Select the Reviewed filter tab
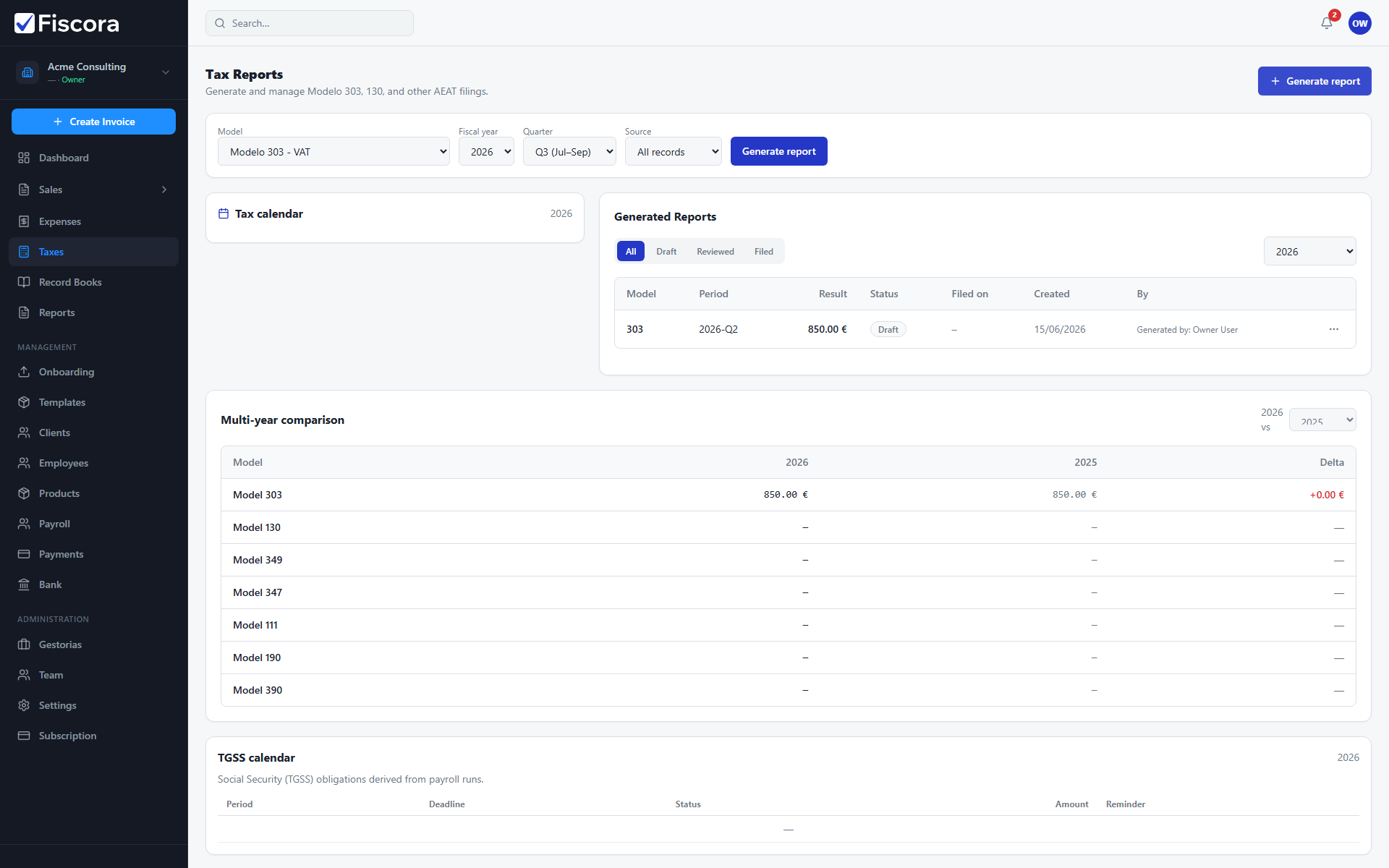This screenshot has height=868, width=1389. [715, 251]
